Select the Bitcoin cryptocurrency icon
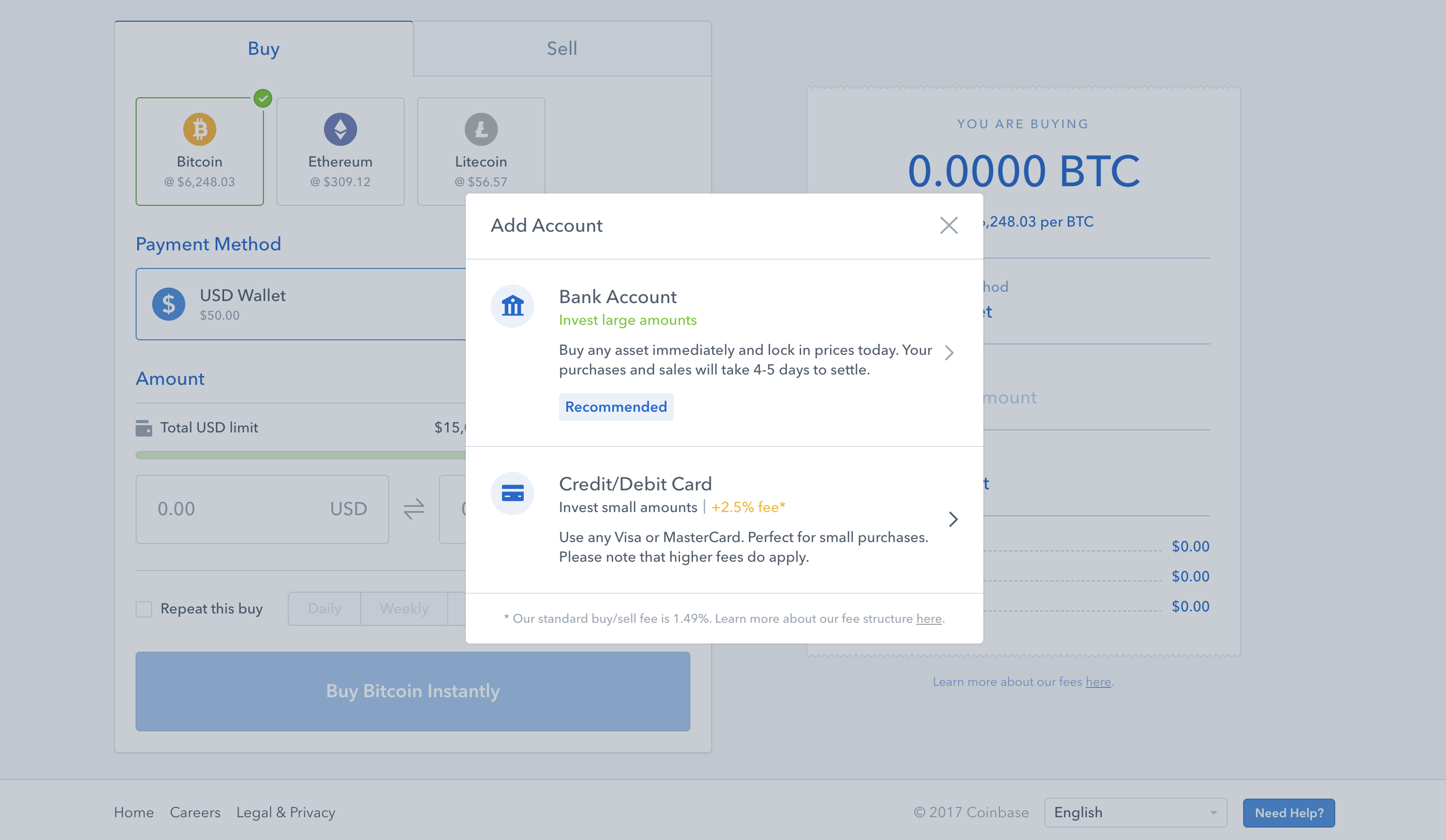This screenshot has width=1446, height=840. pos(199,128)
